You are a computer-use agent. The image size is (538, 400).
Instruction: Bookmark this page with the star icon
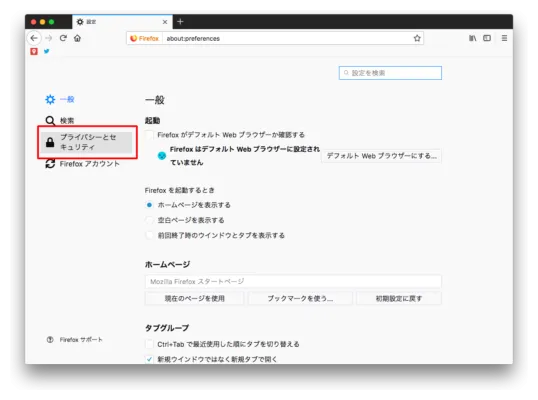click(417, 38)
